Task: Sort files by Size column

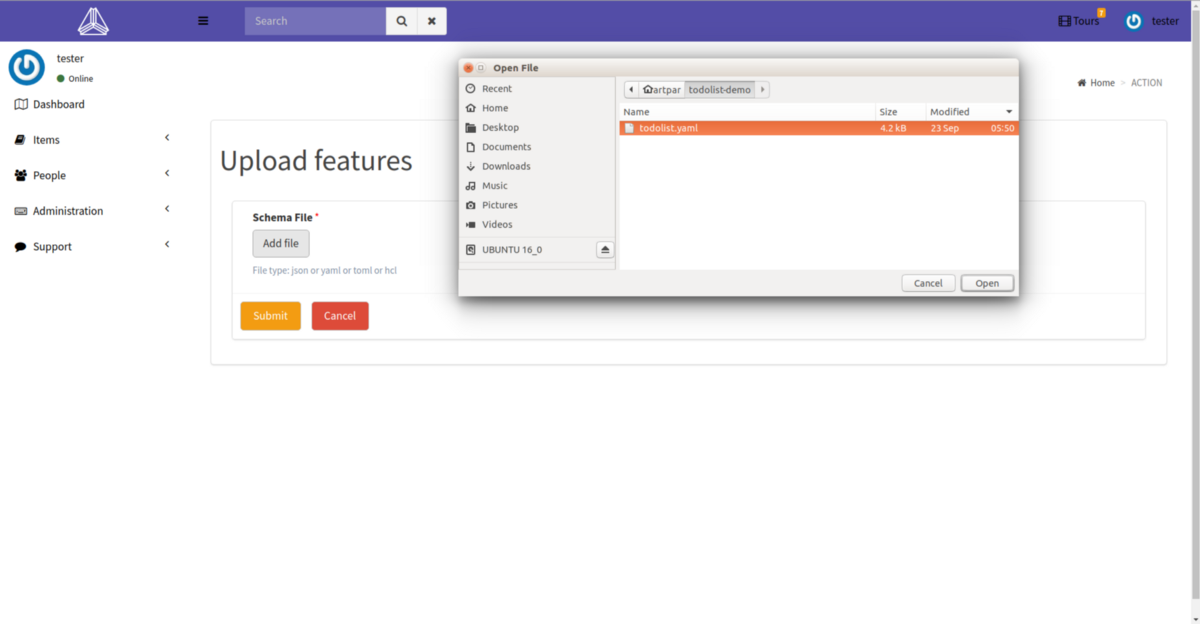Action: pyautogui.click(x=900, y=112)
